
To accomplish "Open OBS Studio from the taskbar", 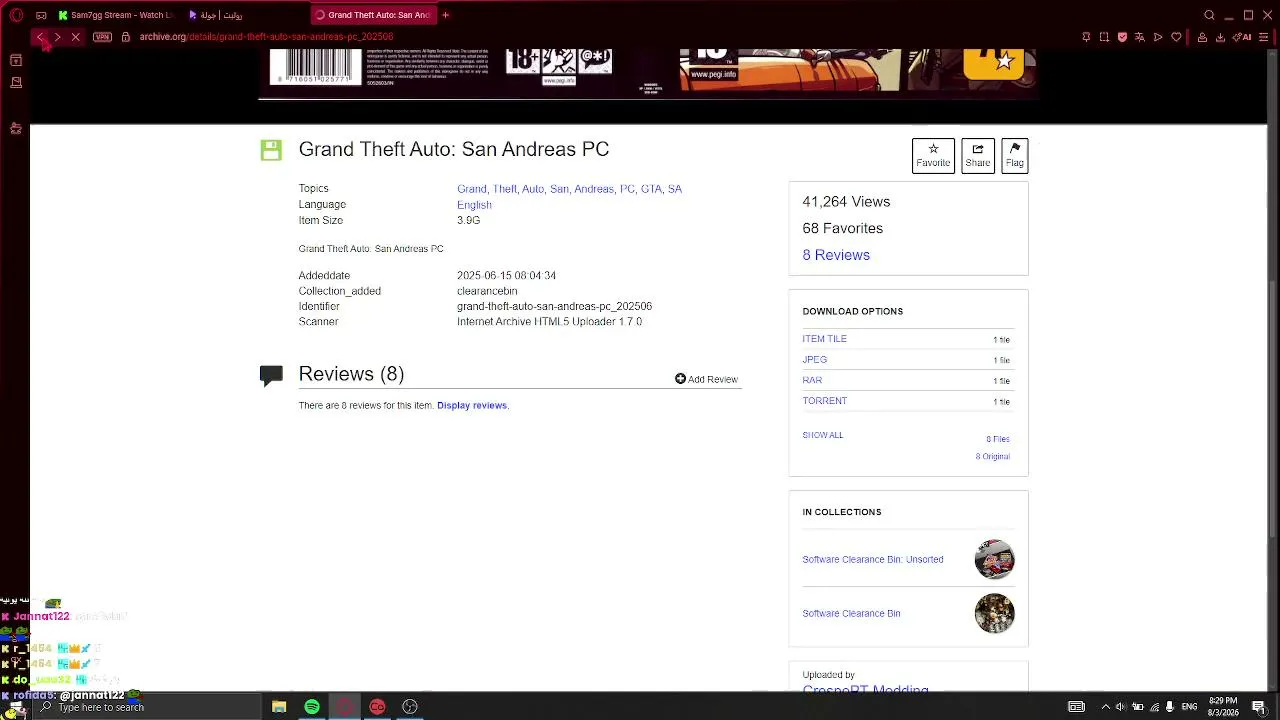I will click(x=410, y=707).
